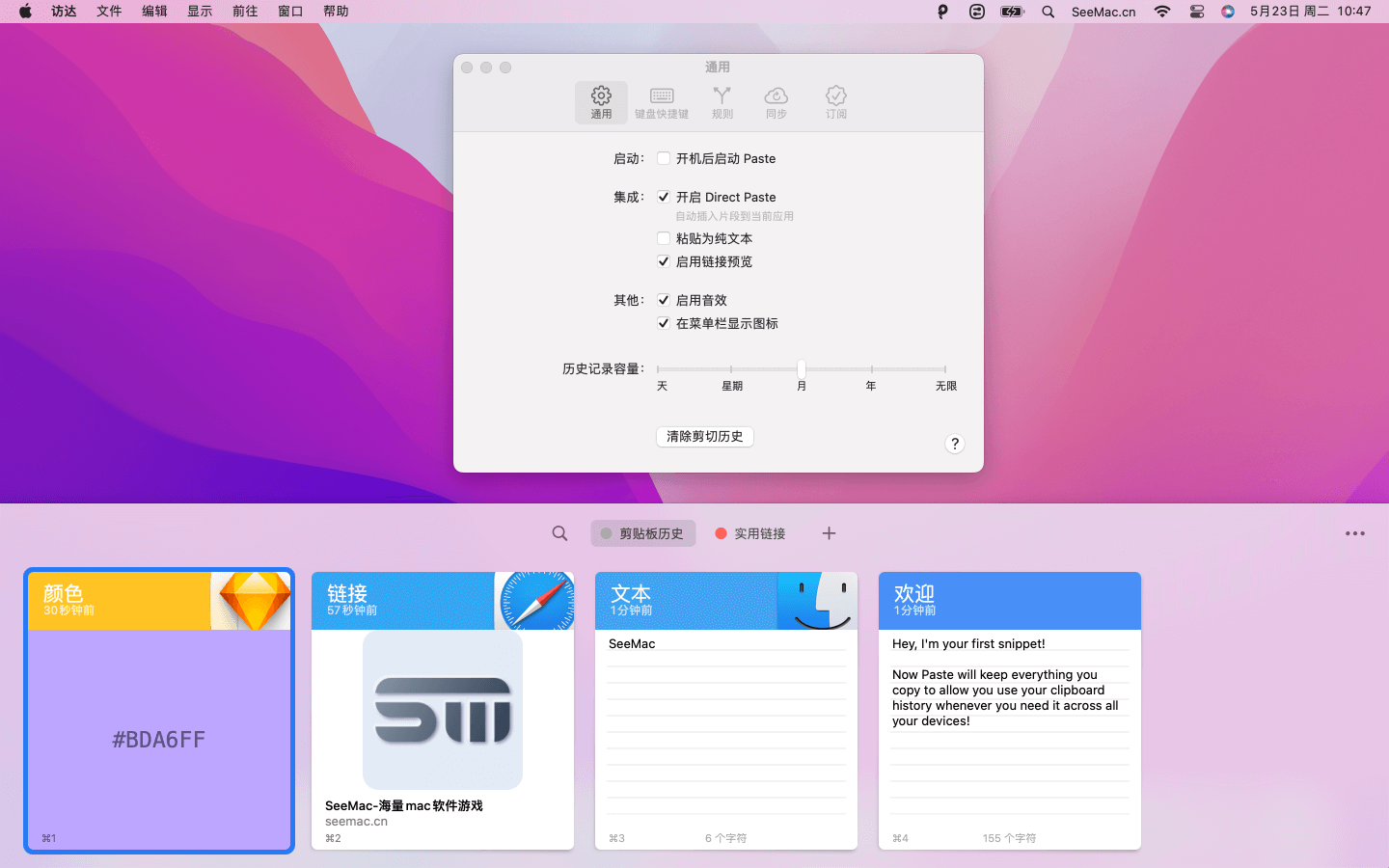Open the help question mark button

click(x=955, y=444)
